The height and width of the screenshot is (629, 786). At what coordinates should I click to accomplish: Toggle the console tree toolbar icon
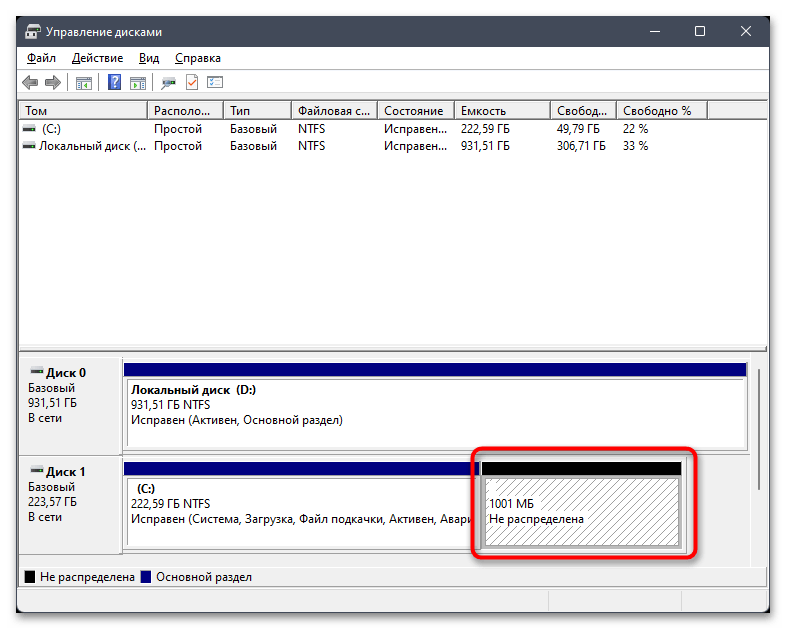click(84, 83)
